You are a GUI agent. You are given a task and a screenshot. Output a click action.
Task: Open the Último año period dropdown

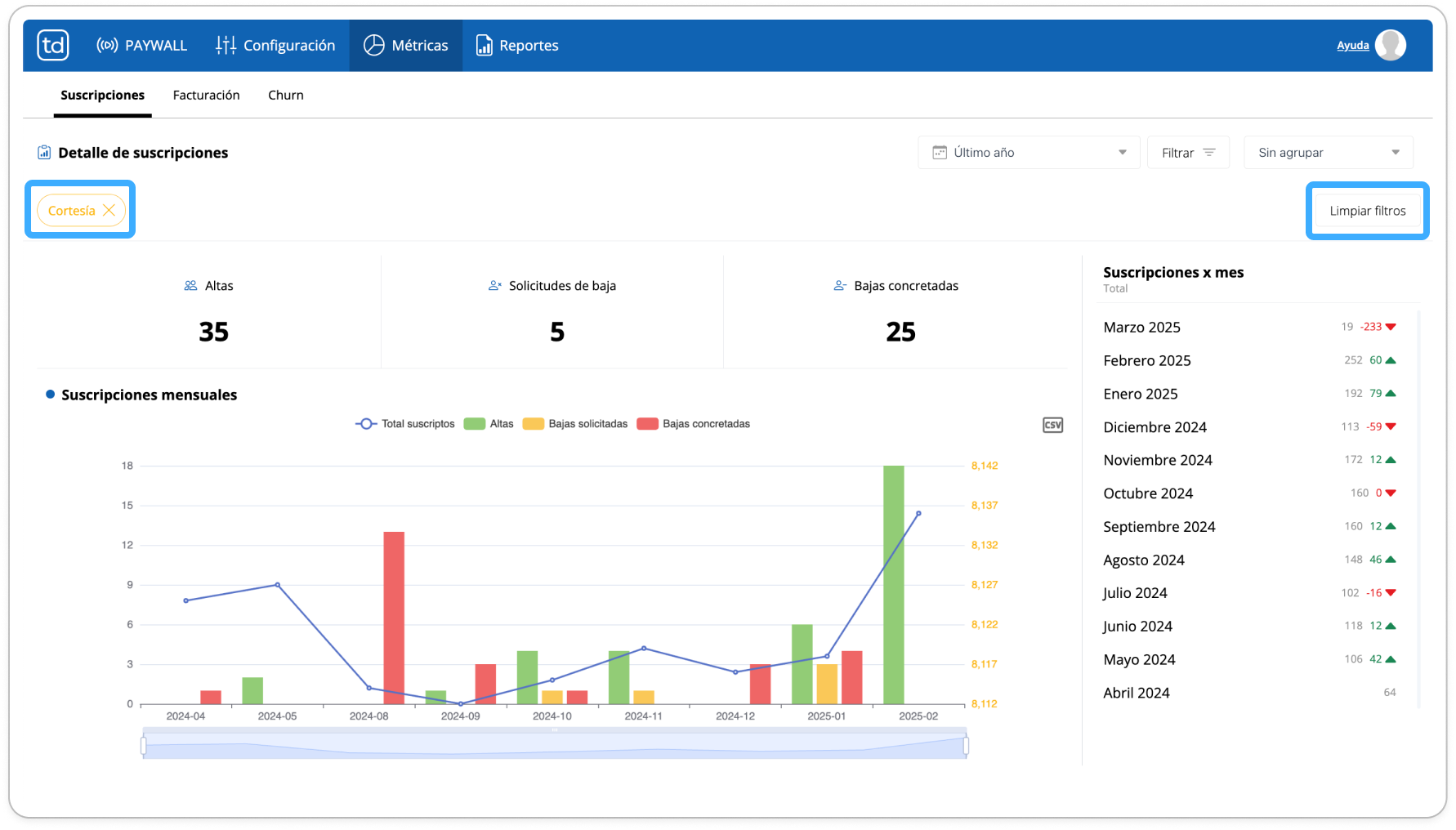coord(1029,153)
